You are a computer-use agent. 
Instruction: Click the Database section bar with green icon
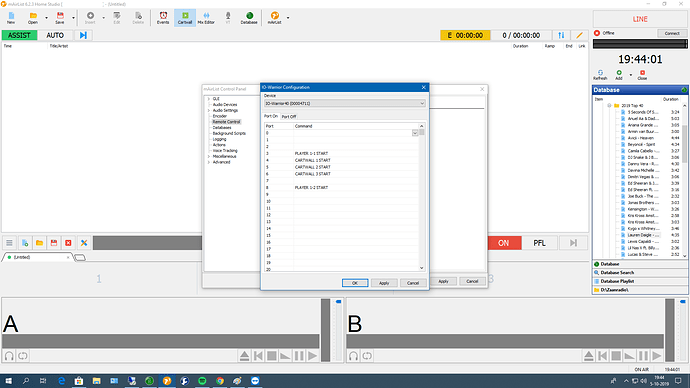[x=640, y=264]
